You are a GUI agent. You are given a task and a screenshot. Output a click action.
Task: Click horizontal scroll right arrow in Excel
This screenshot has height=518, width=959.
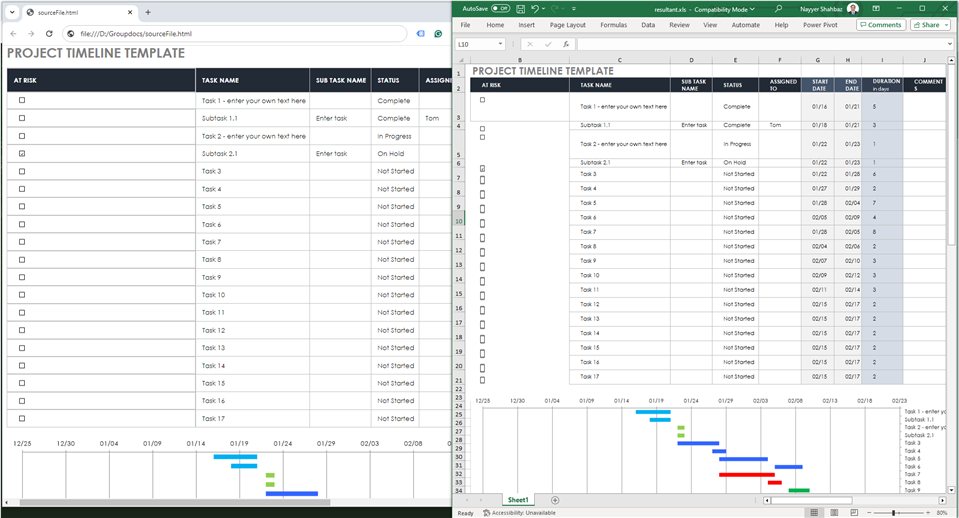tap(942, 500)
